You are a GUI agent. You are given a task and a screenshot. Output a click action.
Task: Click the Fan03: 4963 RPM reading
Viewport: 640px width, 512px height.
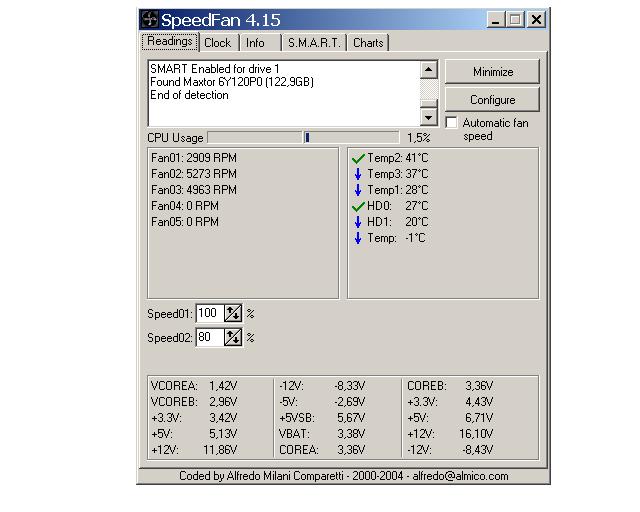point(194,190)
